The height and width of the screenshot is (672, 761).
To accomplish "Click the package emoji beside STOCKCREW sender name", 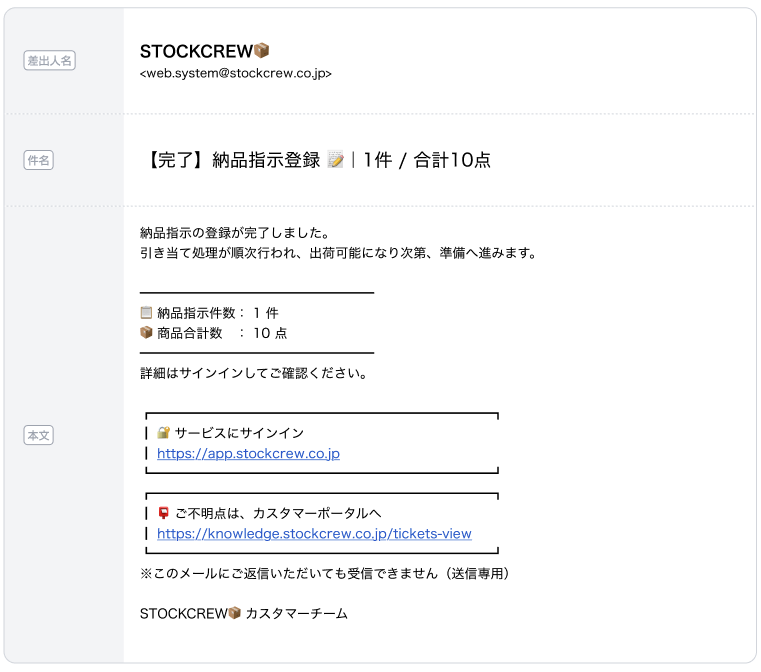I will (262, 51).
